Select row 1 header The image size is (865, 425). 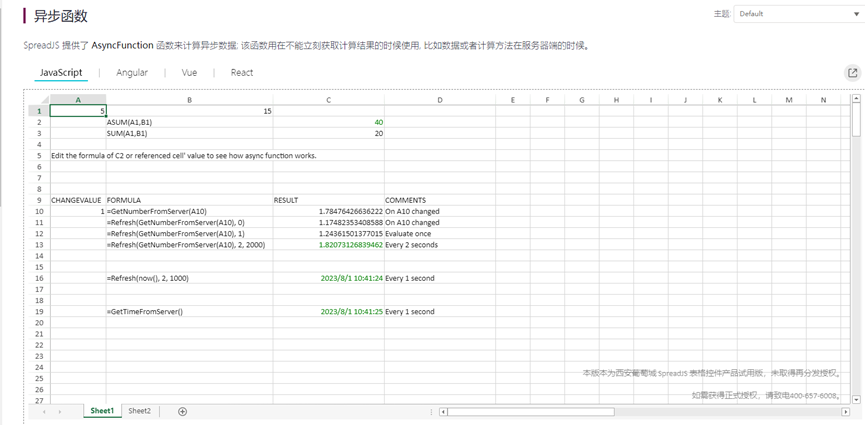(x=39, y=111)
